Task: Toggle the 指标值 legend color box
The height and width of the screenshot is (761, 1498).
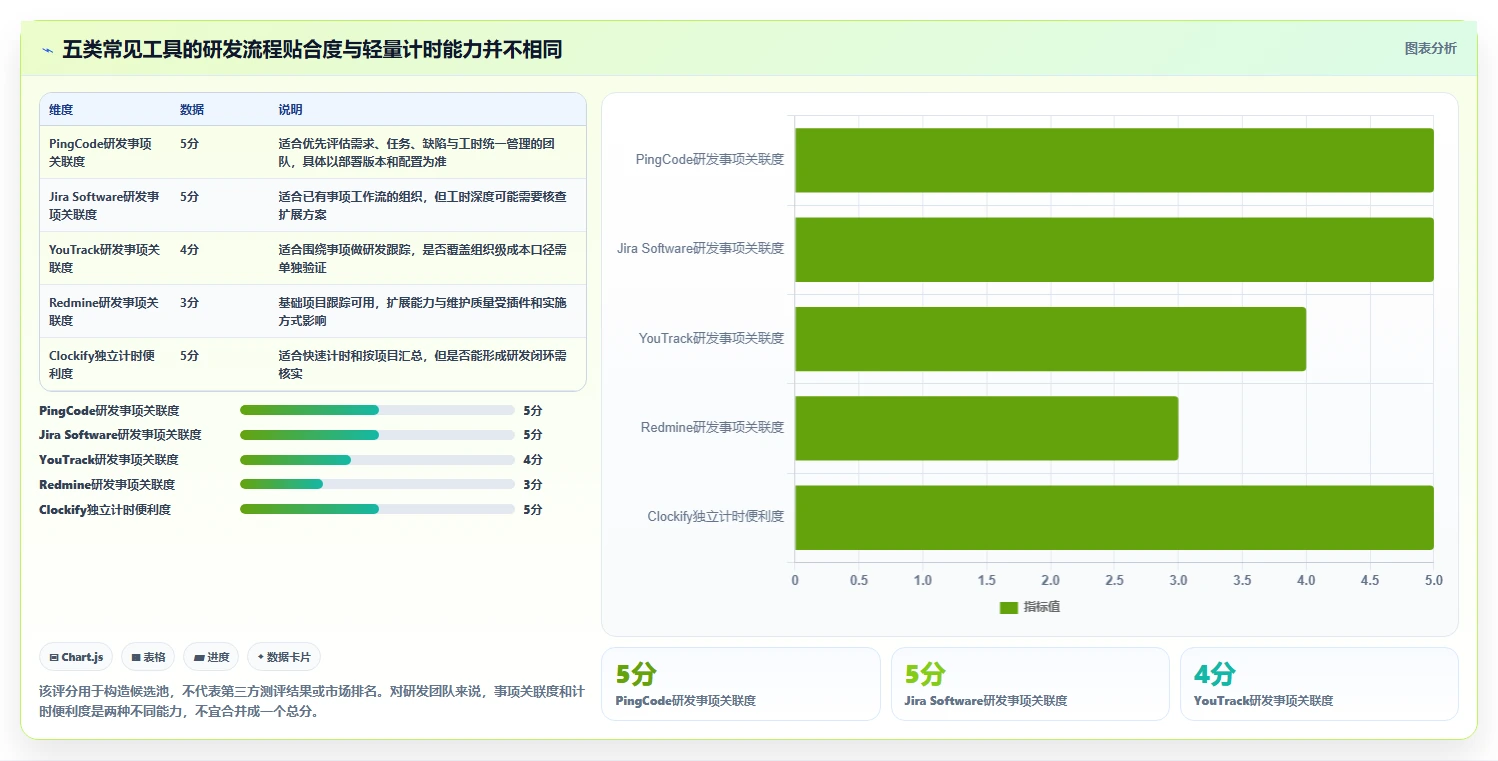Action: click(1008, 607)
